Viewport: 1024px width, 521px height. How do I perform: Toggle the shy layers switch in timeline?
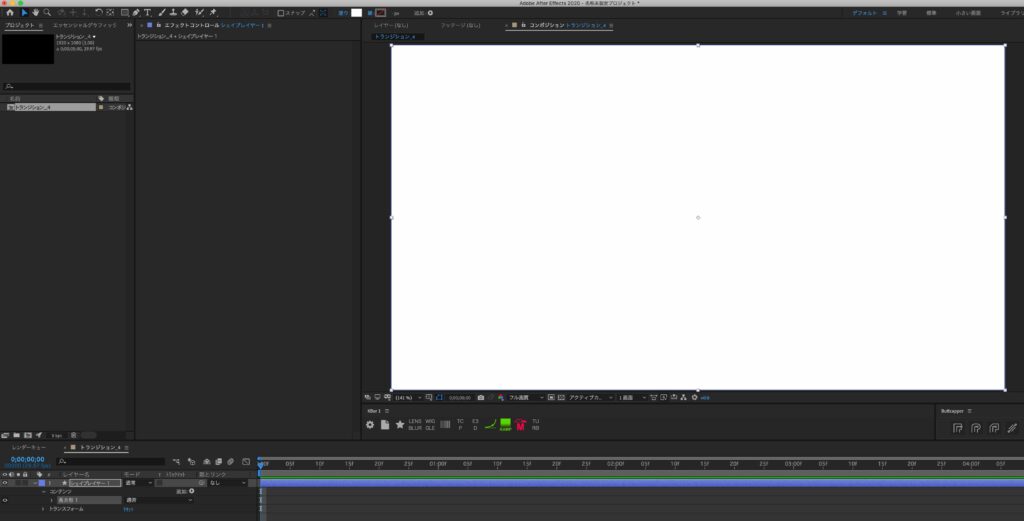click(207, 462)
